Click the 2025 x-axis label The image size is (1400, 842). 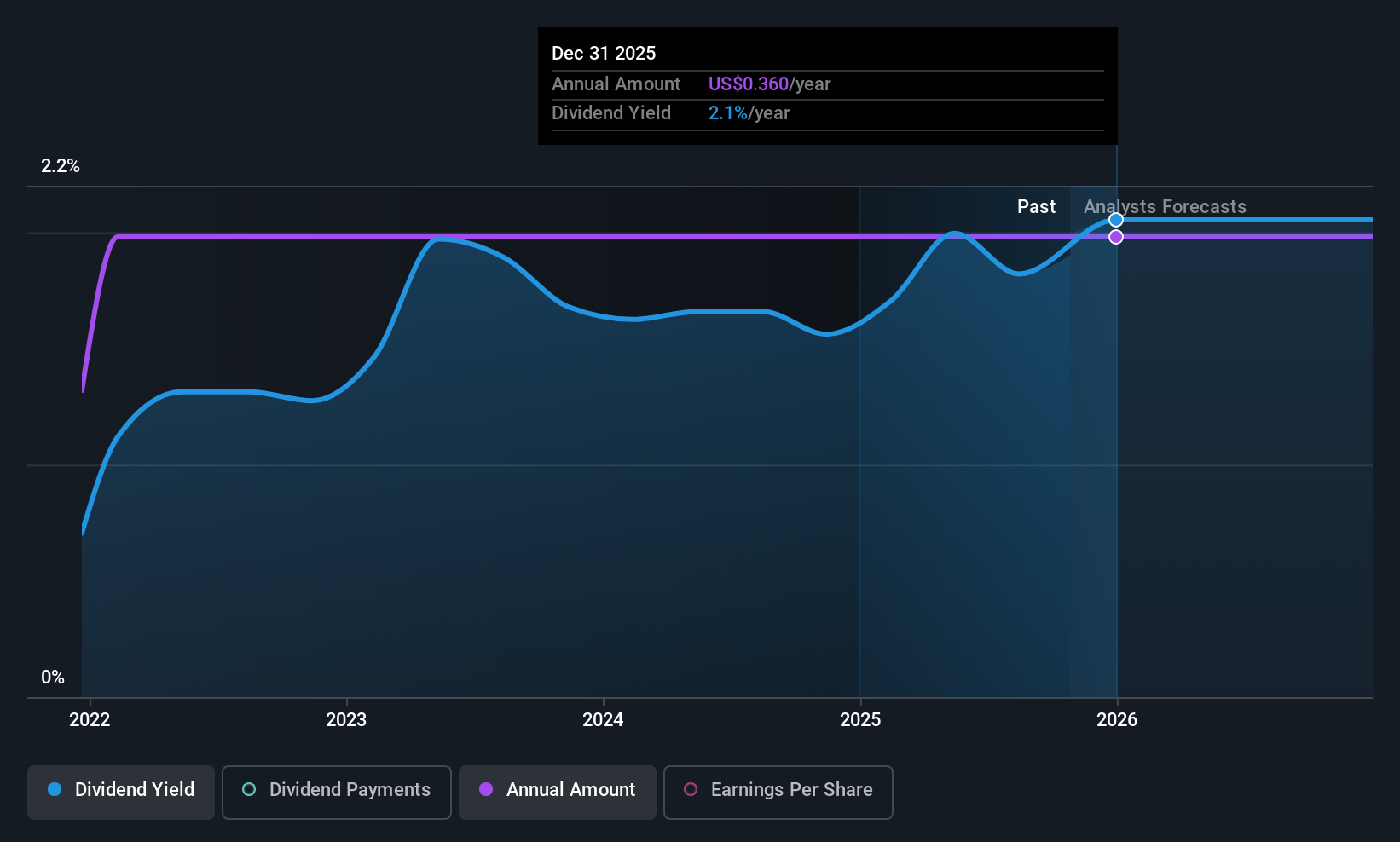click(860, 720)
